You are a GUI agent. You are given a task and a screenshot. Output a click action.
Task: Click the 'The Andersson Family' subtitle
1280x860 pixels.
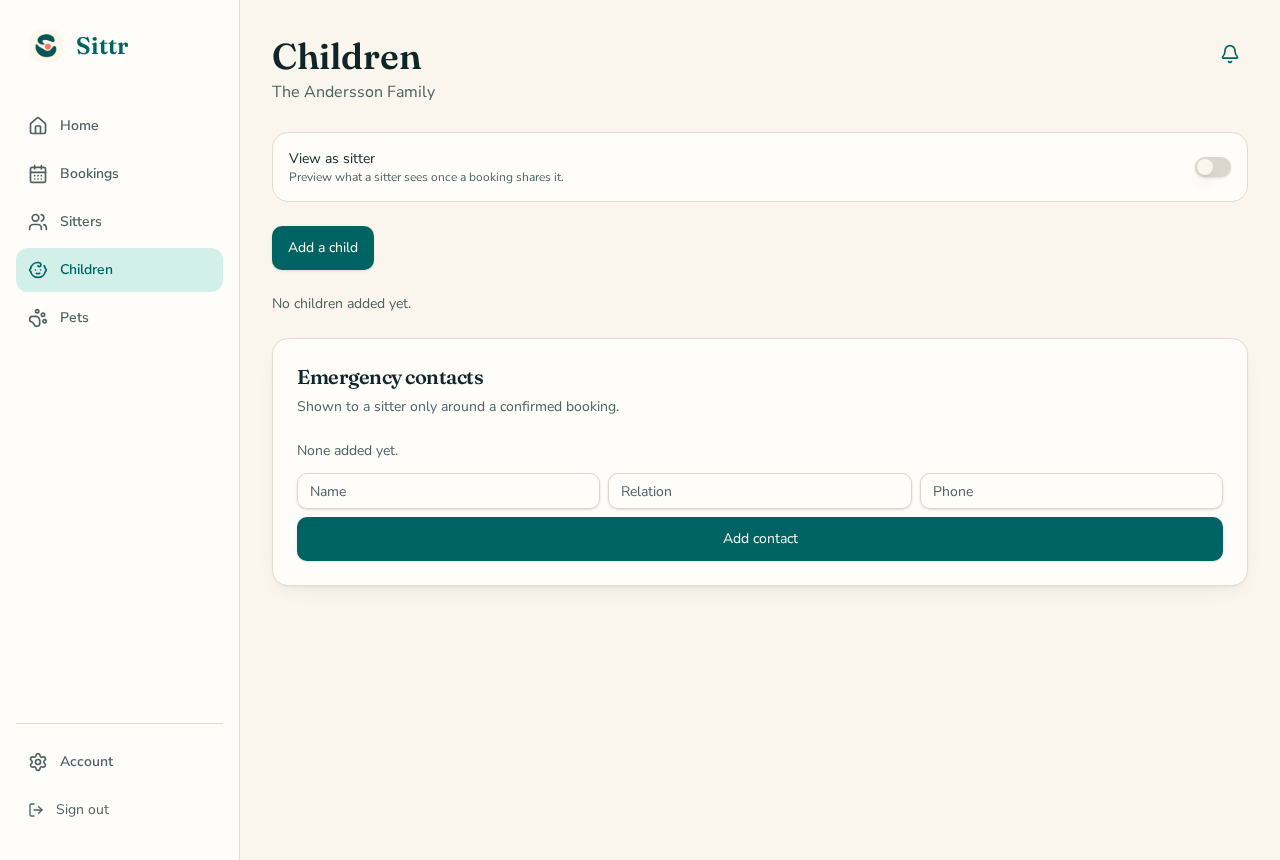point(353,92)
